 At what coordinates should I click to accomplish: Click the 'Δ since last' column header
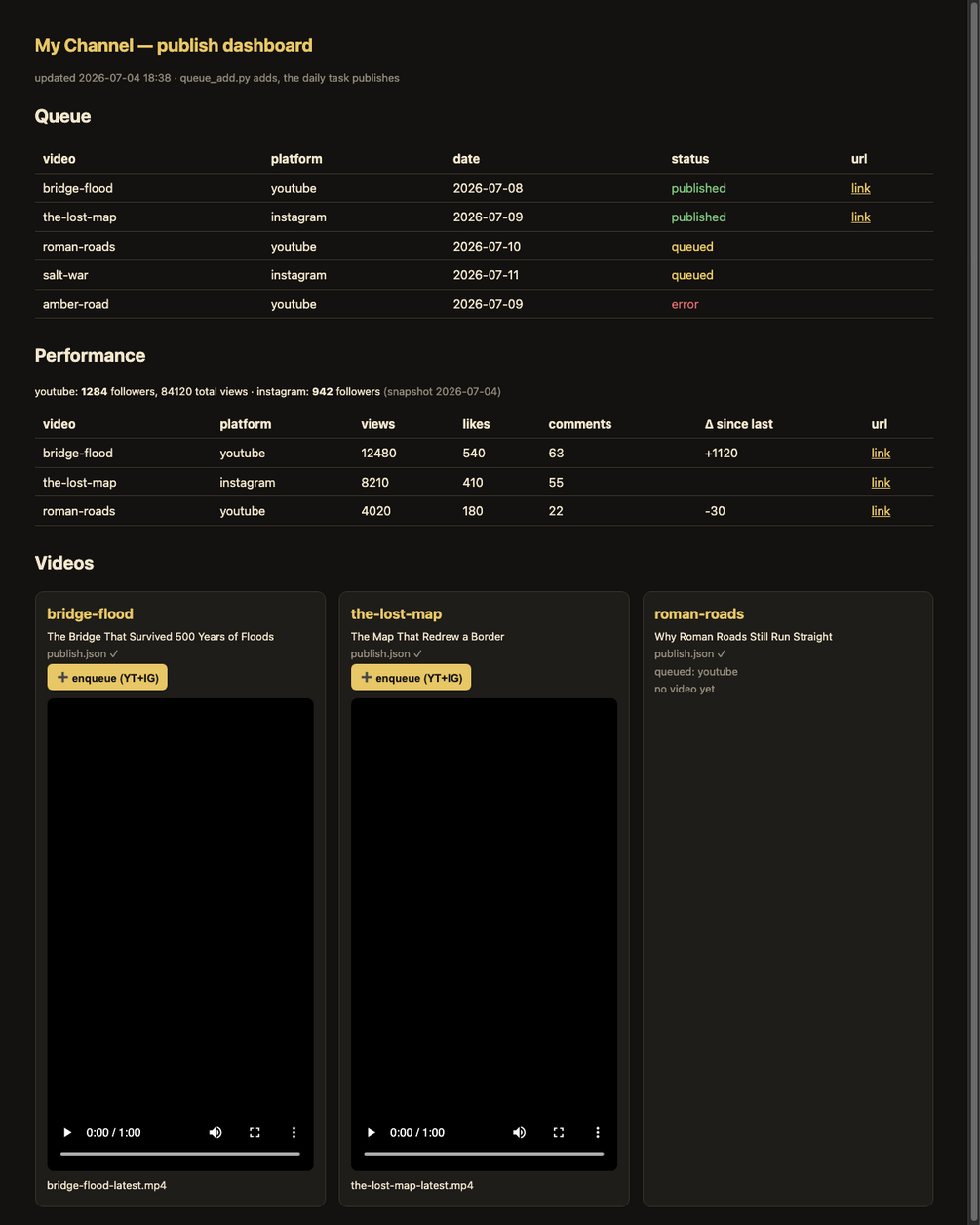coord(739,424)
